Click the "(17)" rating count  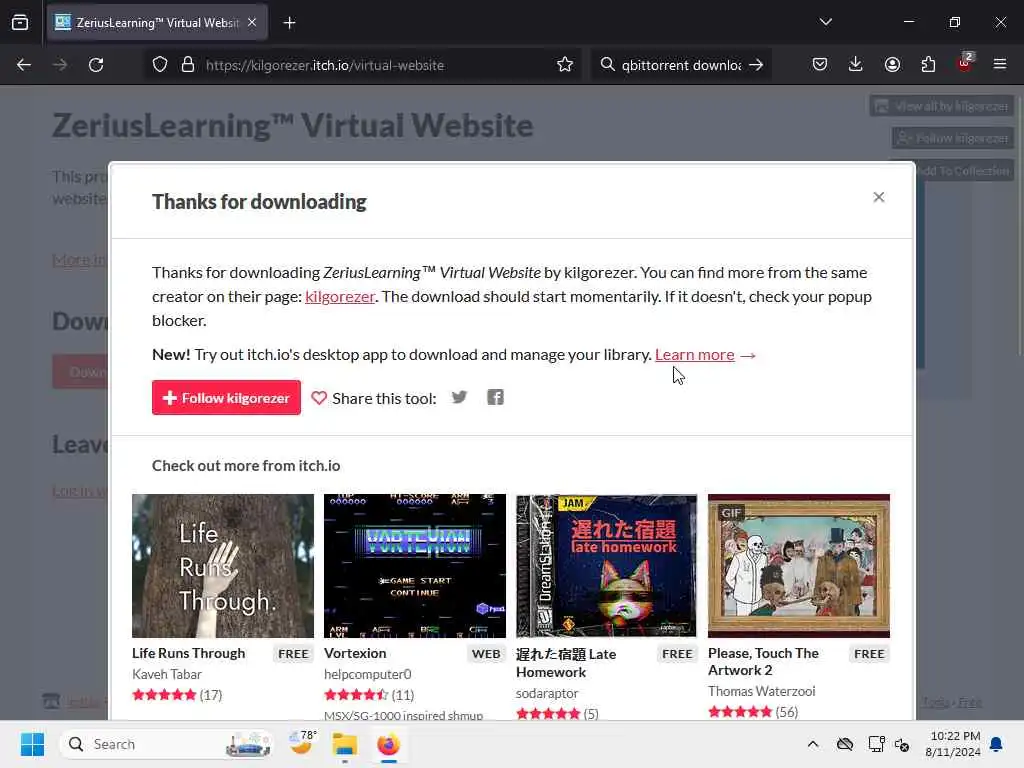click(211, 695)
